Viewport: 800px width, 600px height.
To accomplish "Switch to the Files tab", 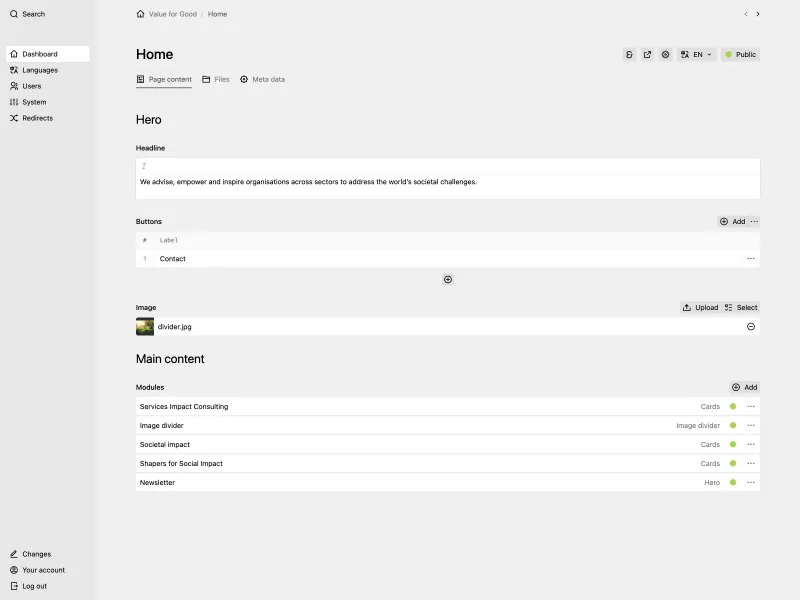I will [216, 79].
